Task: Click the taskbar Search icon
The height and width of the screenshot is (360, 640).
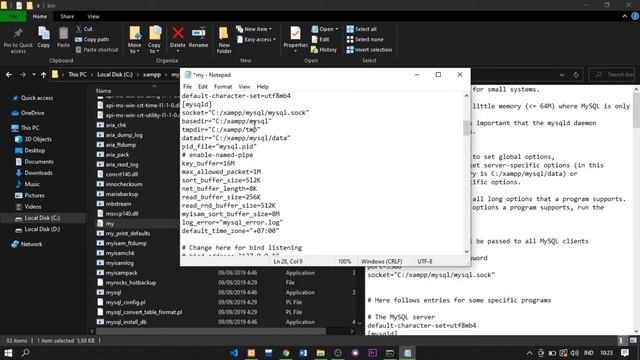Action: 25,353
